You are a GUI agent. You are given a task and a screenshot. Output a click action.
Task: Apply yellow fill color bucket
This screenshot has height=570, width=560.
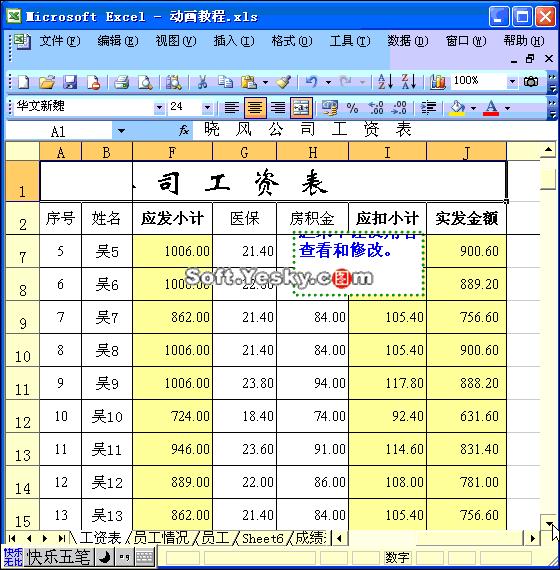click(x=457, y=108)
